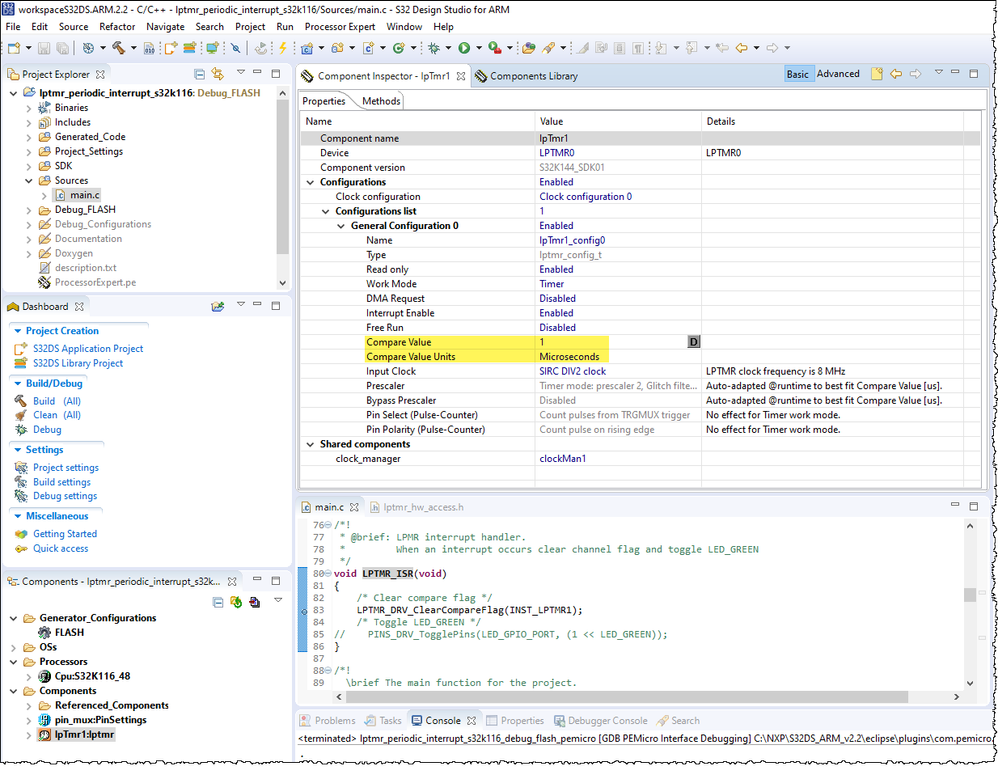Click the hammer Build toolbar icon
This screenshot has width=998, height=767.
point(118,47)
